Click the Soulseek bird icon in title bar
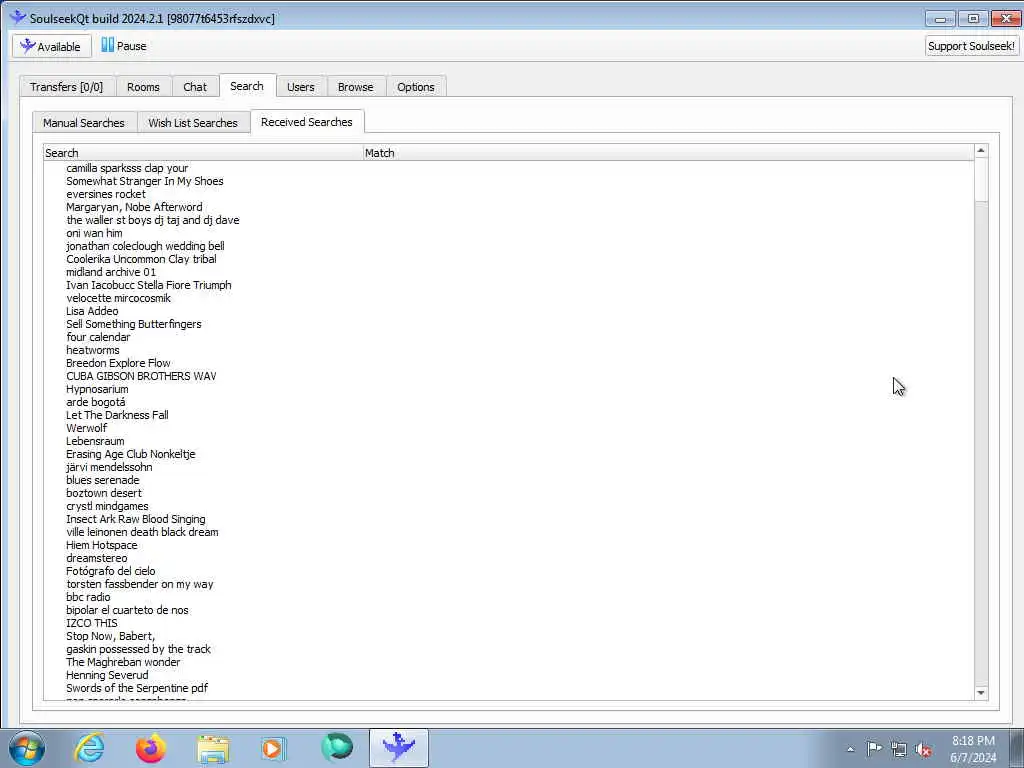Viewport: 1024px width, 768px height. (18, 18)
